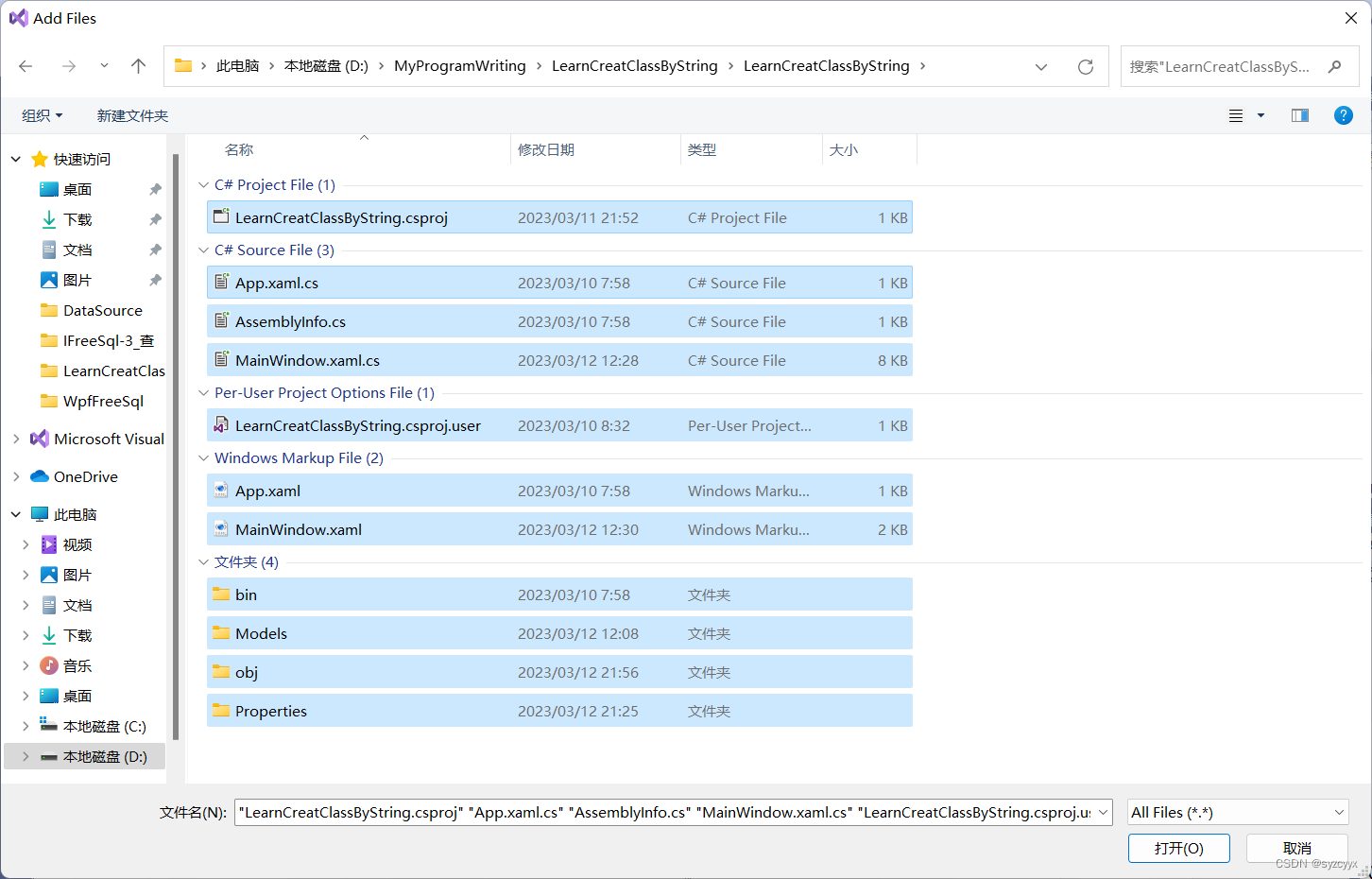Click the view layout icon on toolbar
The width and height of the screenshot is (1372, 879).
(1236, 114)
